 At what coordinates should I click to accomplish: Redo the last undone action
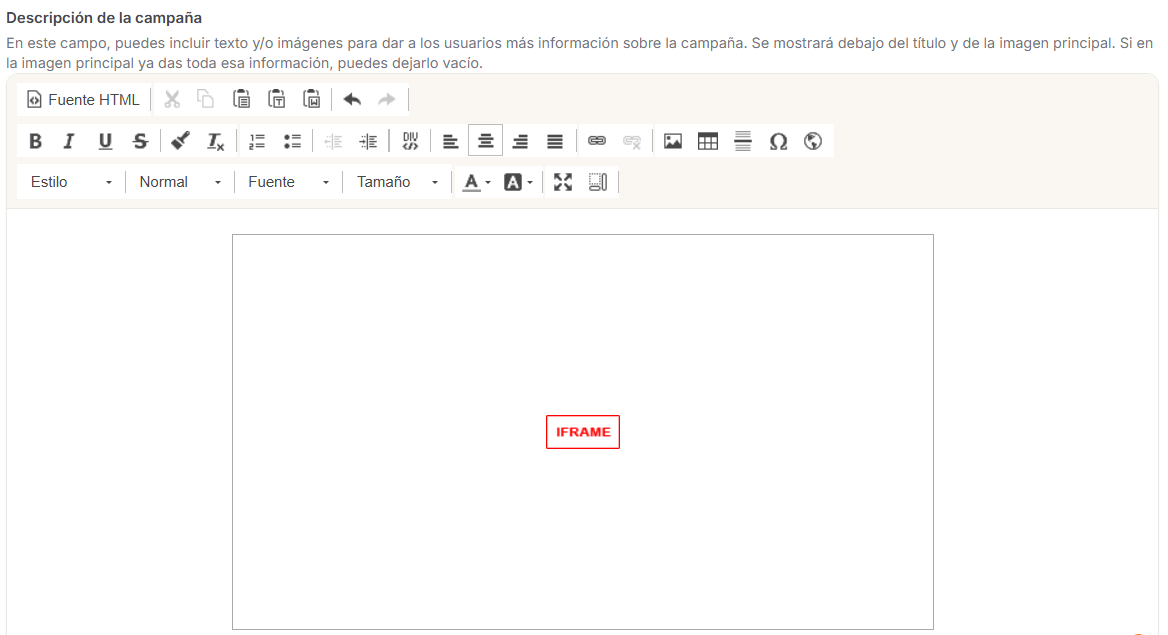click(x=387, y=100)
